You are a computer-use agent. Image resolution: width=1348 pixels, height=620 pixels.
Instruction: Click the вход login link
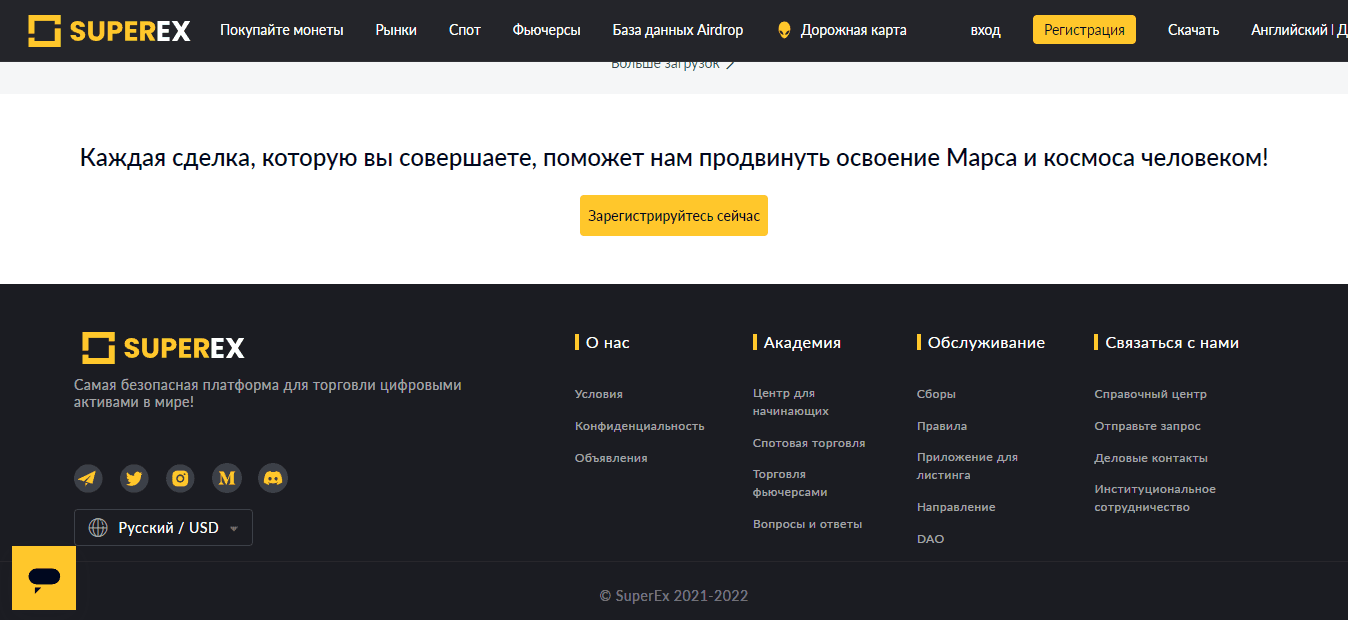pos(985,30)
